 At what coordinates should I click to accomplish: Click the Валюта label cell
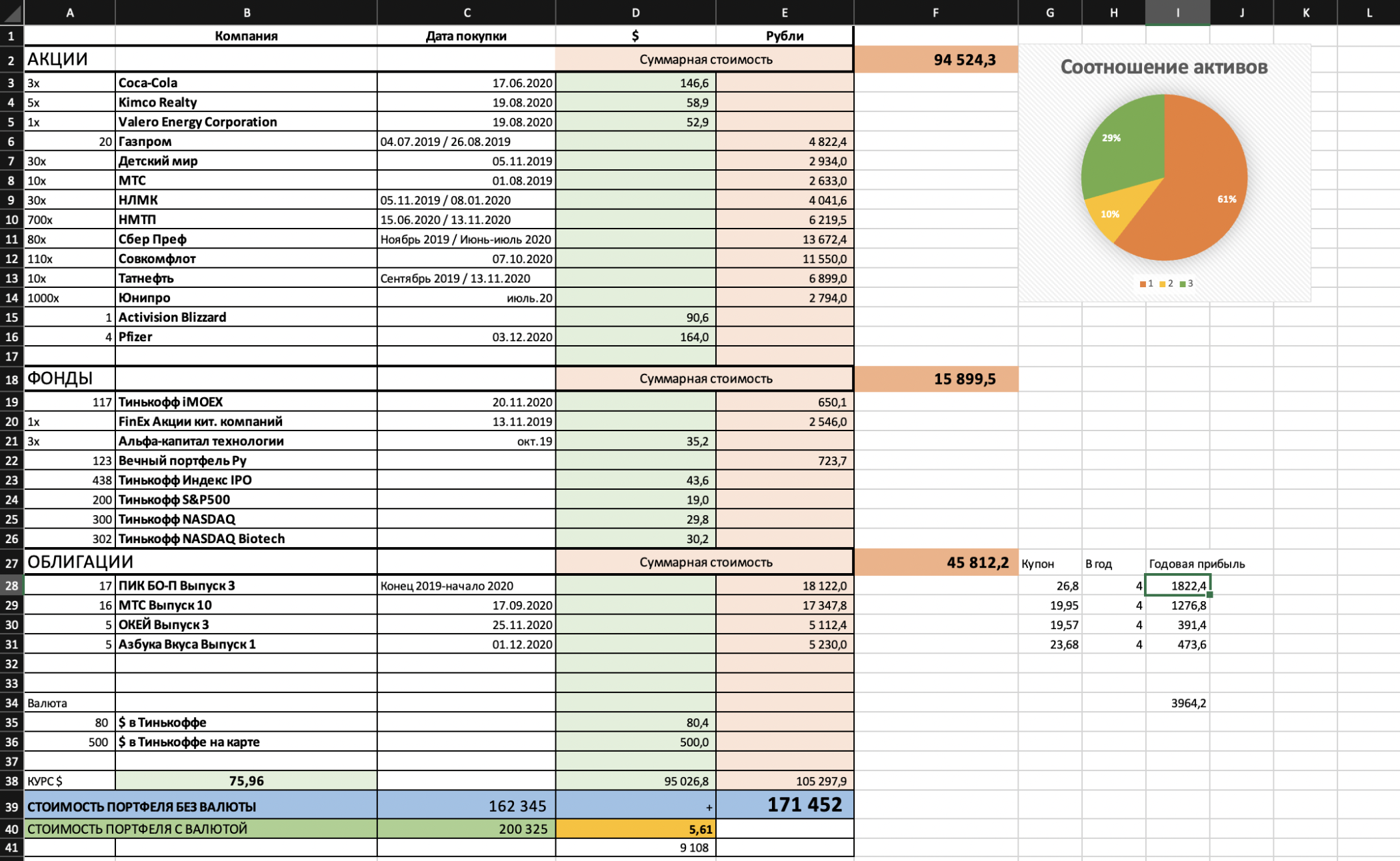tap(69, 703)
